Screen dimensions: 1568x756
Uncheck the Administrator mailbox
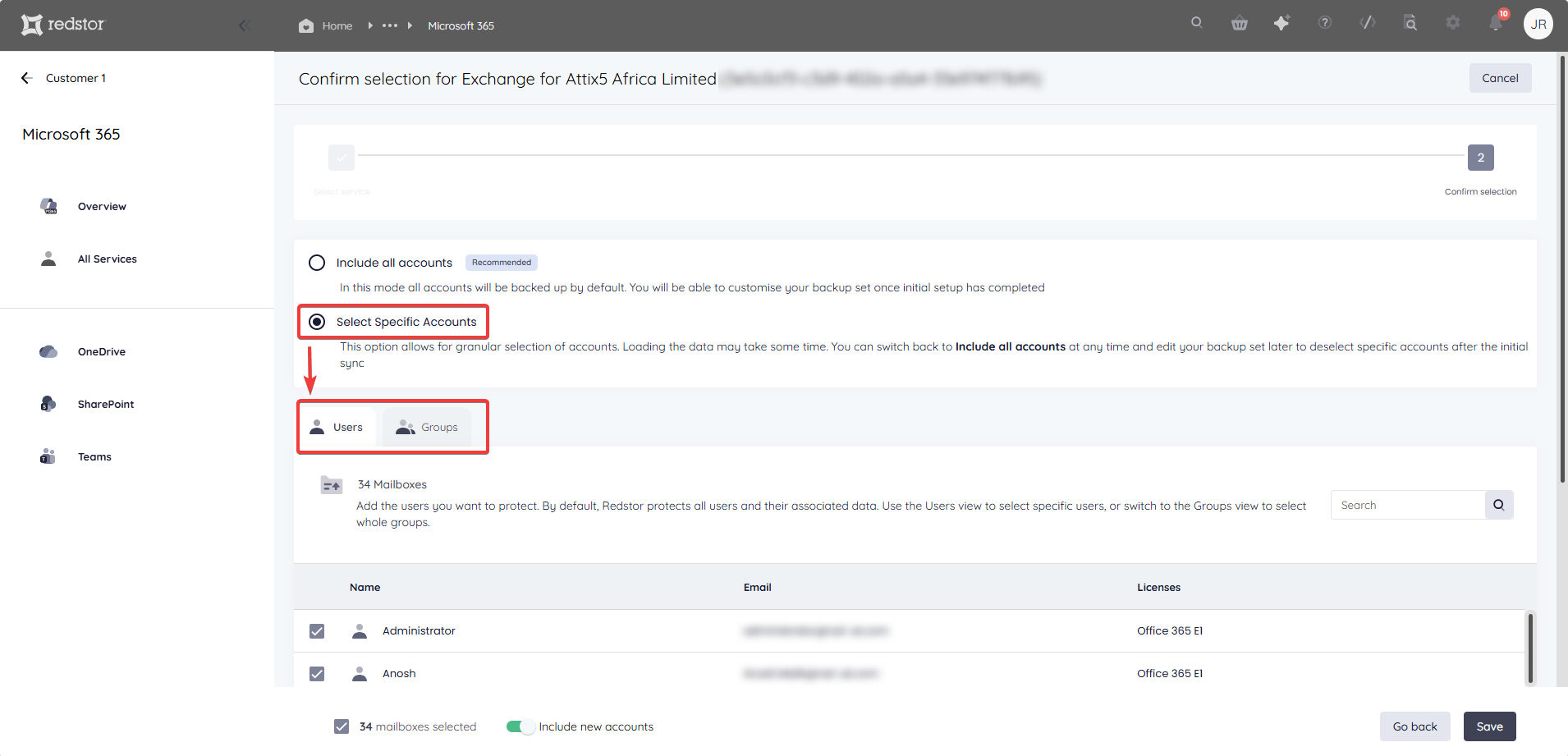tap(317, 631)
